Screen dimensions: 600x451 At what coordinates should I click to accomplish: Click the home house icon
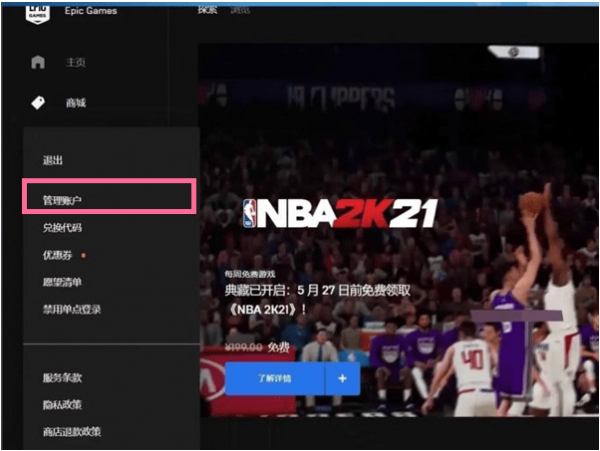pyautogui.click(x=38, y=62)
